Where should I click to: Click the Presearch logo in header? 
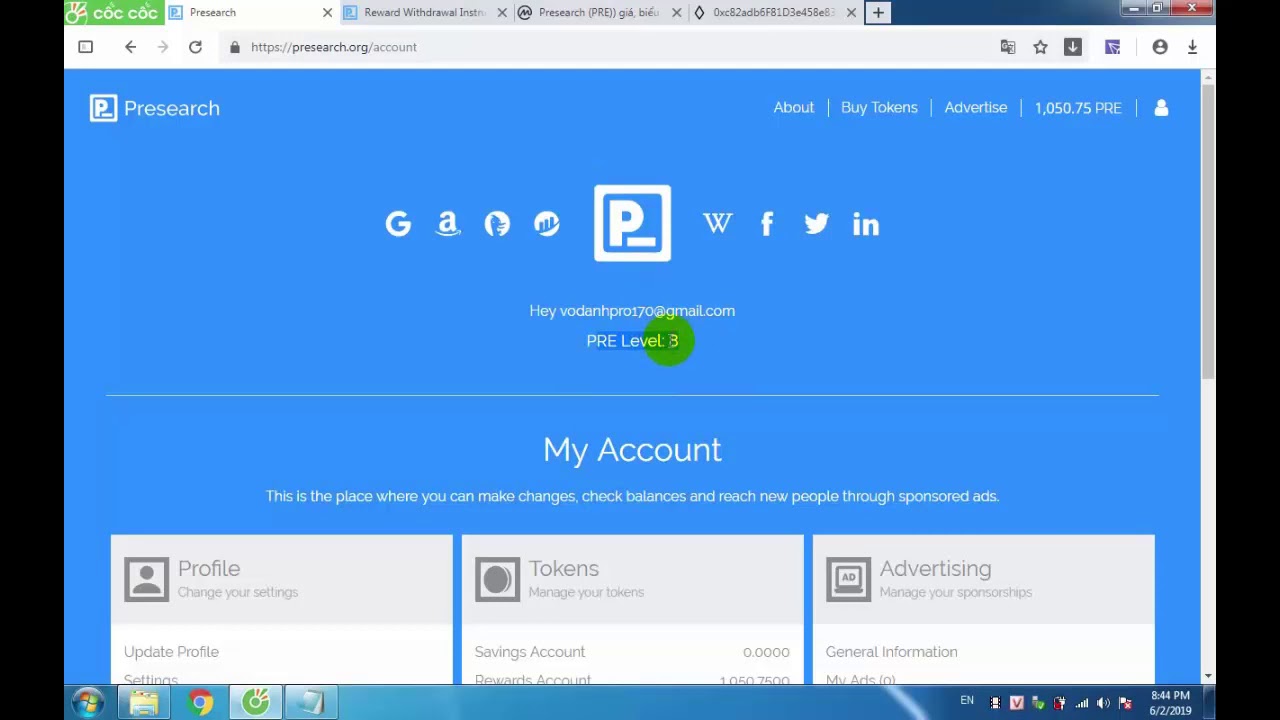point(154,108)
